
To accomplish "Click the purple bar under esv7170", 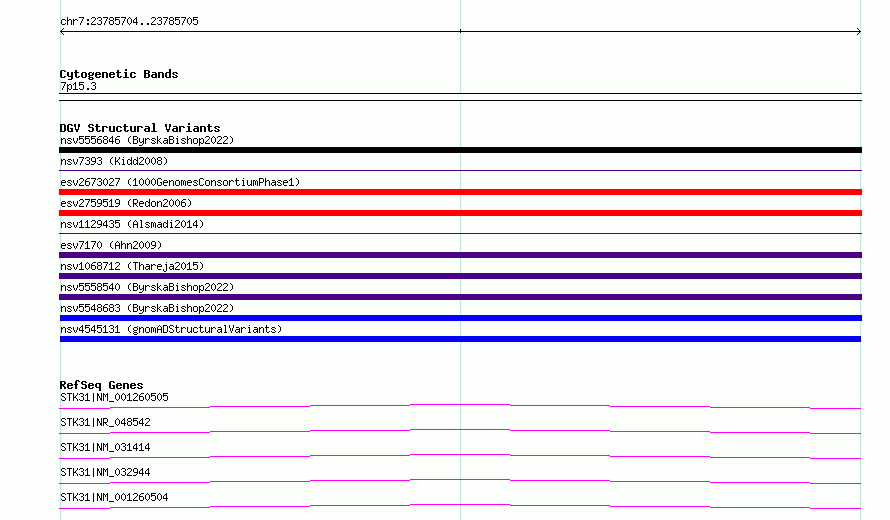I will click(x=460, y=255).
